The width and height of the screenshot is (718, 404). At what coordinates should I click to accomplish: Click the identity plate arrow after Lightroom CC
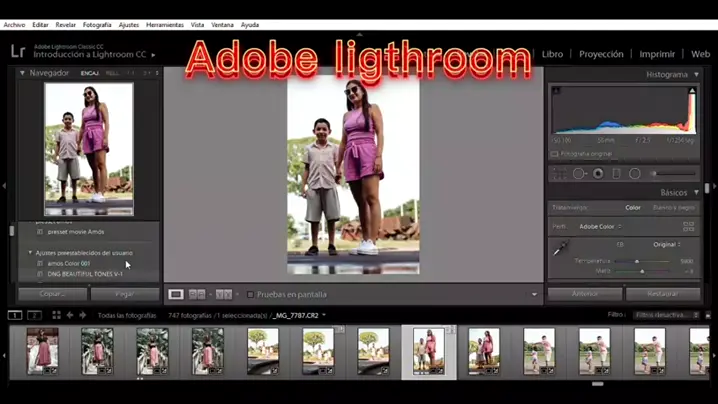click(153, 55)
